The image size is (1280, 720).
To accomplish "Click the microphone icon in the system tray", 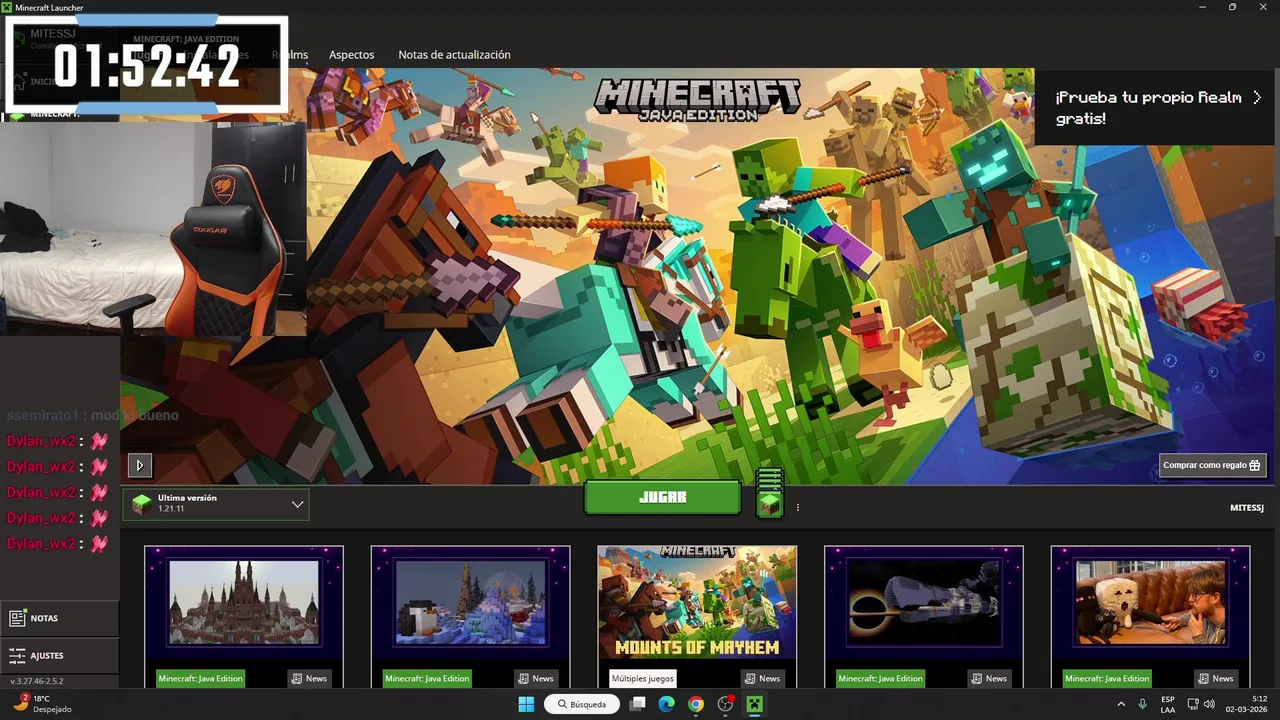I will pyautogui.click(x=1142, y=704).
